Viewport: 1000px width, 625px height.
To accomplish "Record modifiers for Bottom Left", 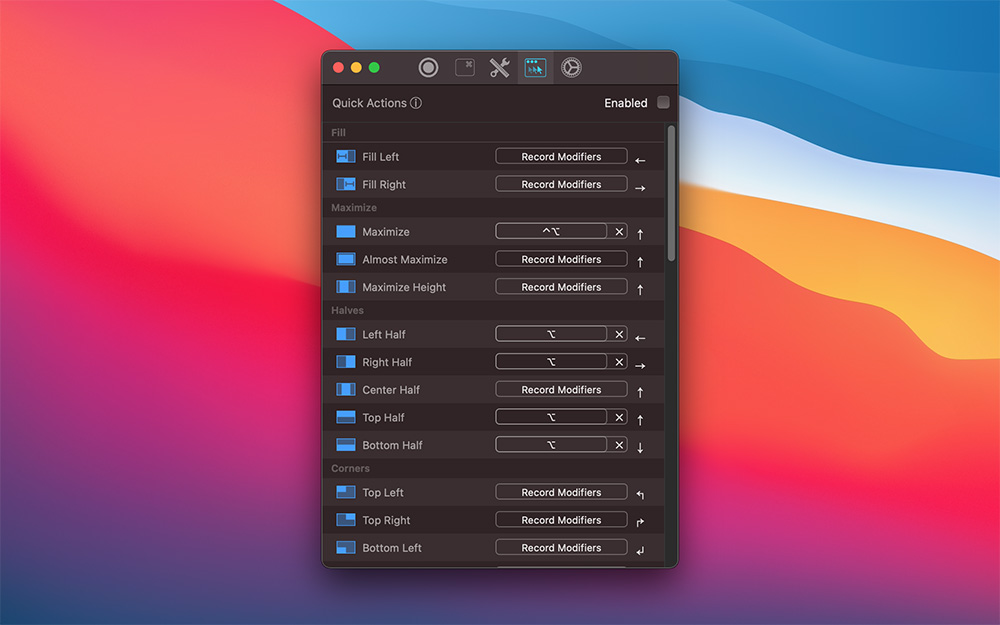I will pos(561,548).
